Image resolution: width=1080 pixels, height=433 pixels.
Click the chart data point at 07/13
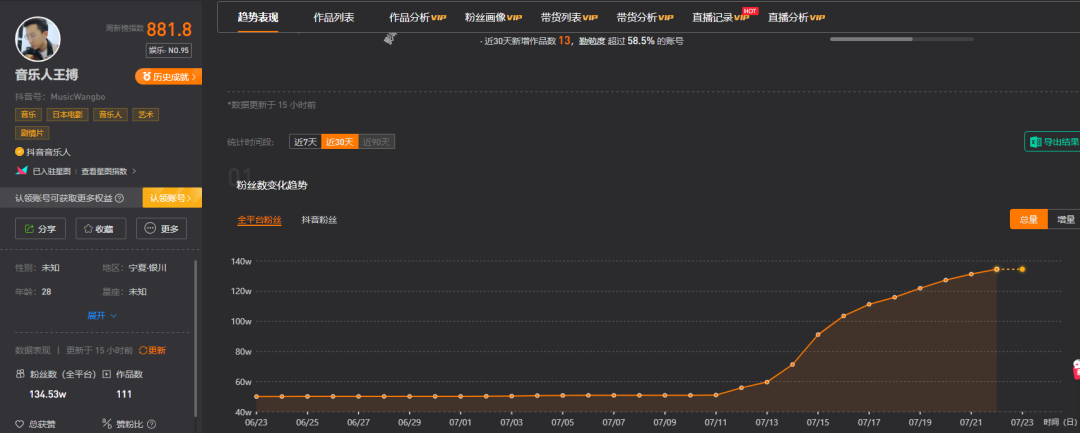pyautogui.click(x=767, y=382)
